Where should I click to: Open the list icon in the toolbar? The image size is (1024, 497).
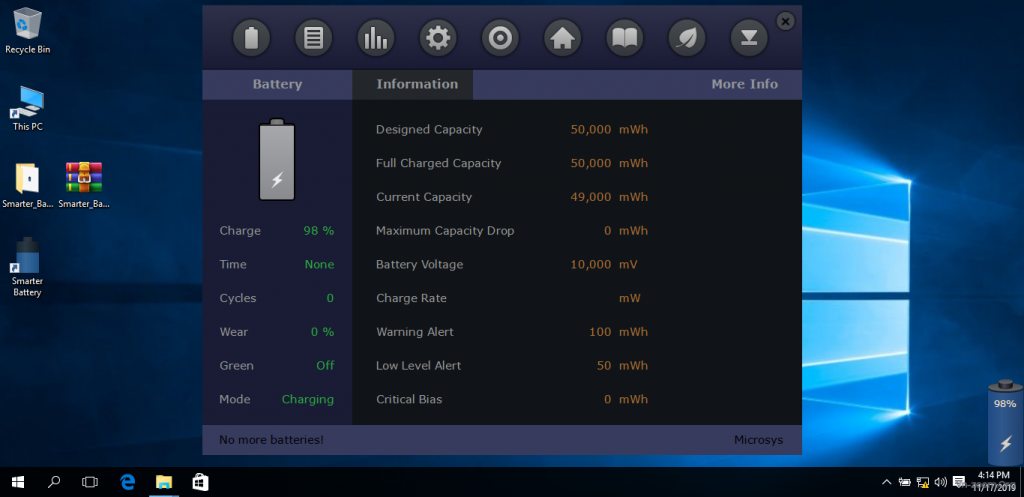(x=313, y=38)
